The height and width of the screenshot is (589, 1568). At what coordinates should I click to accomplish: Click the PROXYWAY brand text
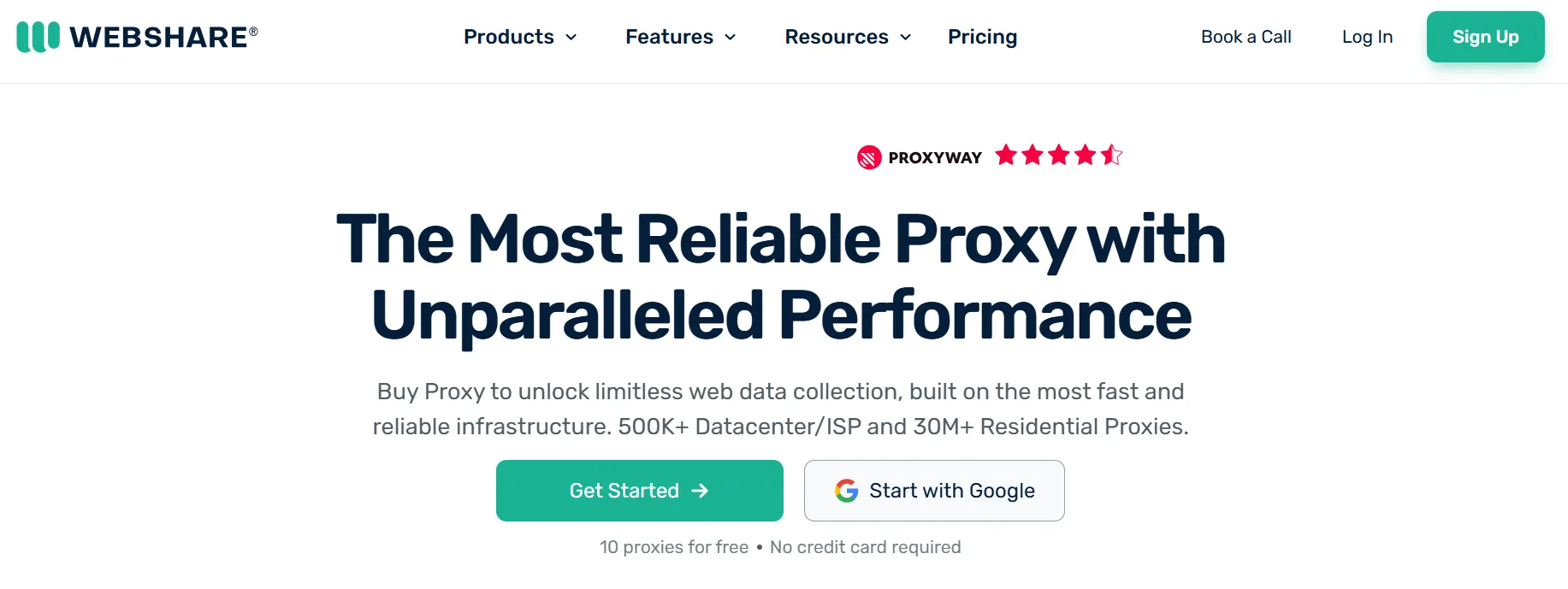(935, 157)
